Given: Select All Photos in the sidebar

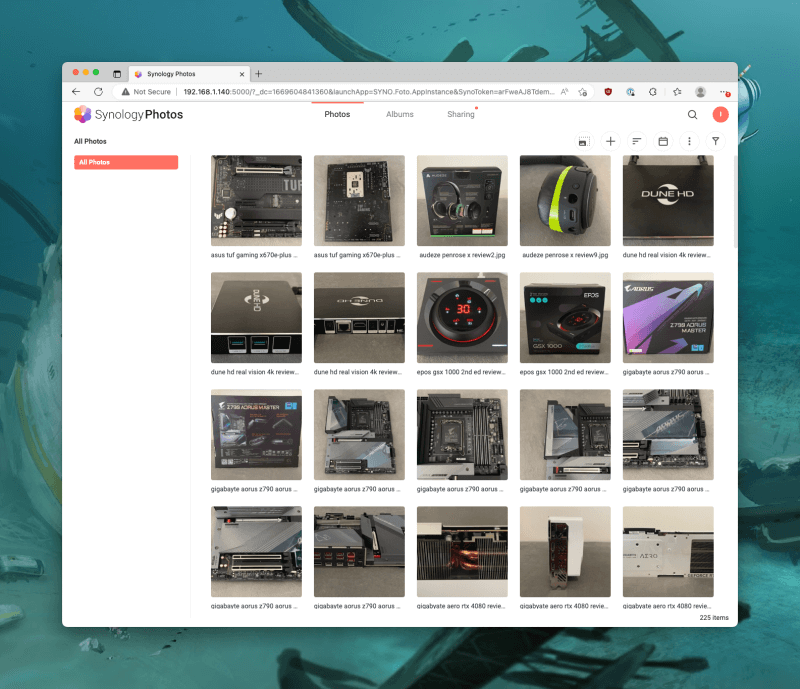Looking at the screenshot, I should [124, 162].
